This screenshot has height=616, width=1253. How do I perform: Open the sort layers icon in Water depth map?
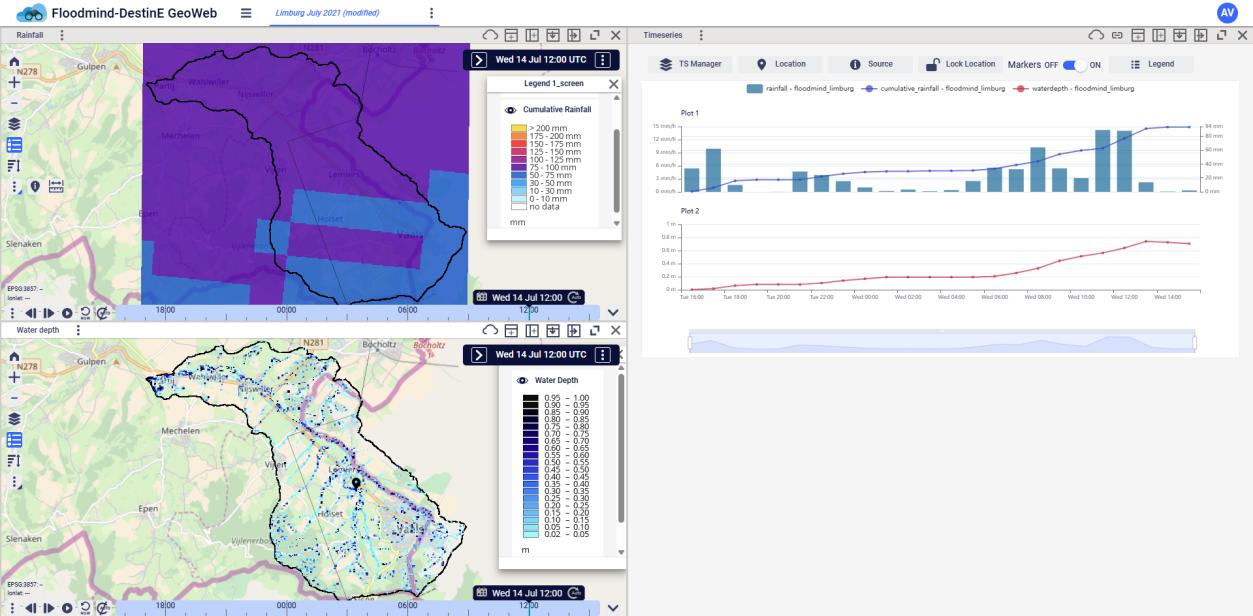[14, 460]
